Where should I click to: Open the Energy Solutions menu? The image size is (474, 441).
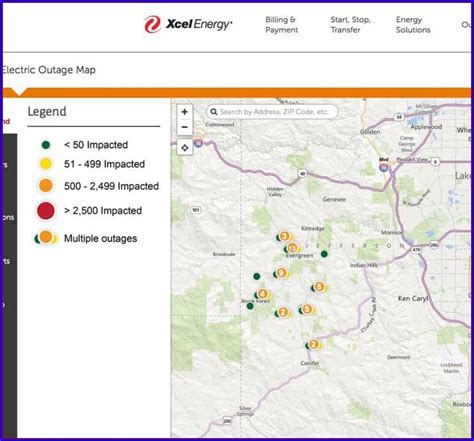pyautogui.click(x=413, y=25)
